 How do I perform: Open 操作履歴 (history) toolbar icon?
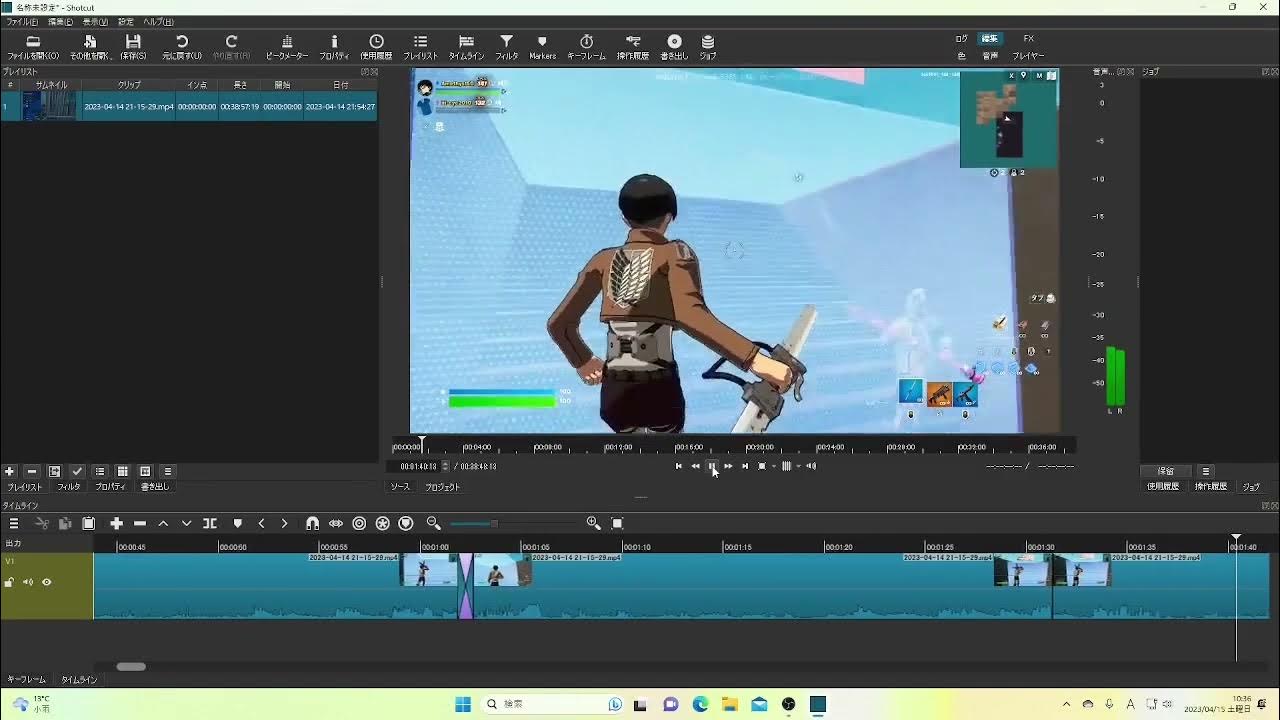point(633,47)
